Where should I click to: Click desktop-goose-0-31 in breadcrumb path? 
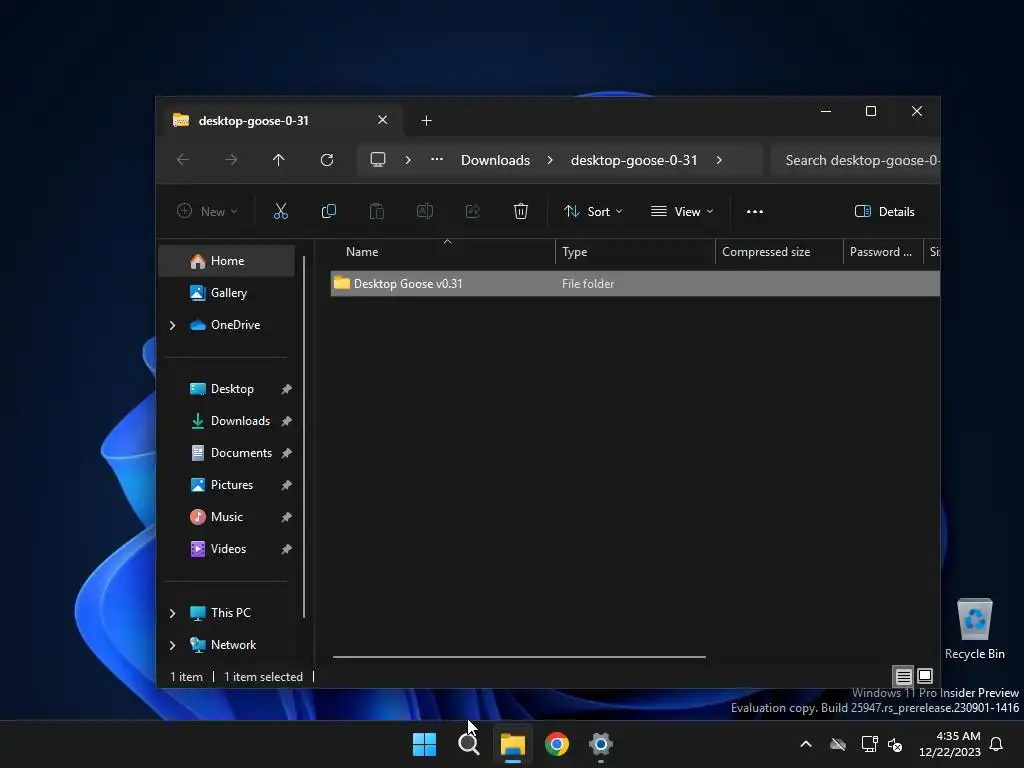(x=634, y=160)
